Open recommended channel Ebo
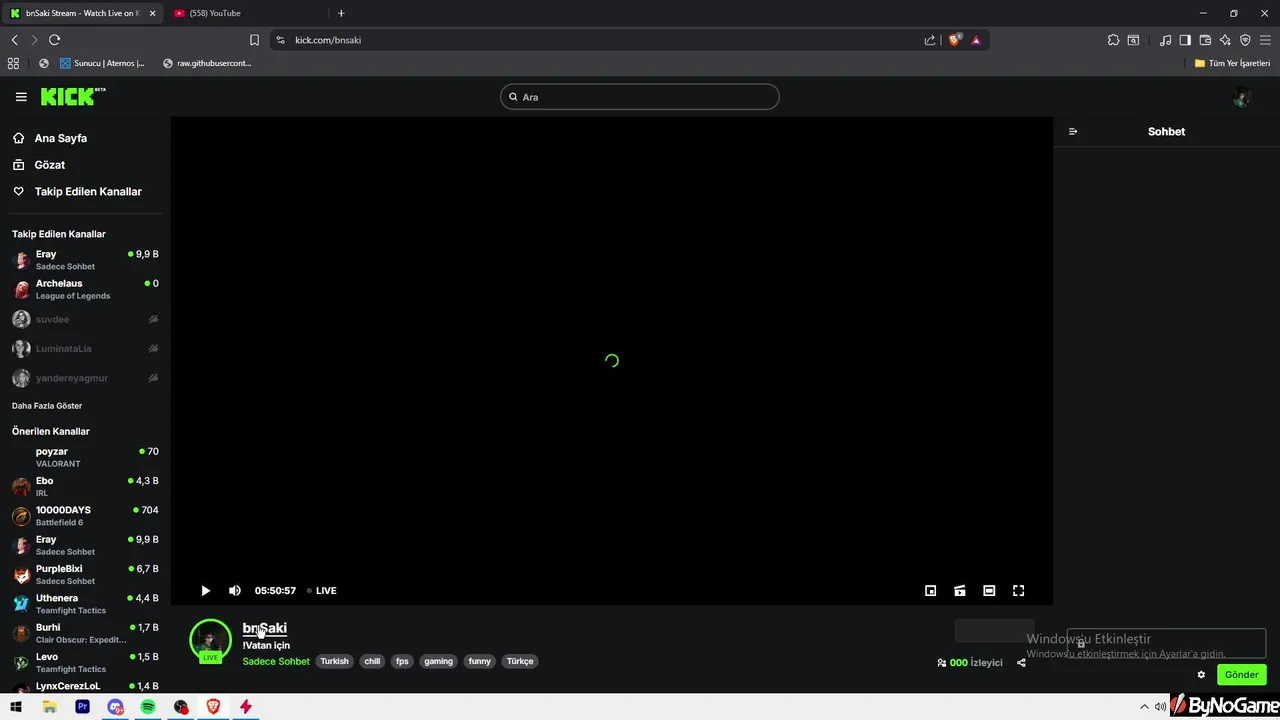This screenshot has height=720, width=1280. pyautogui.click(x=85, y=487)
